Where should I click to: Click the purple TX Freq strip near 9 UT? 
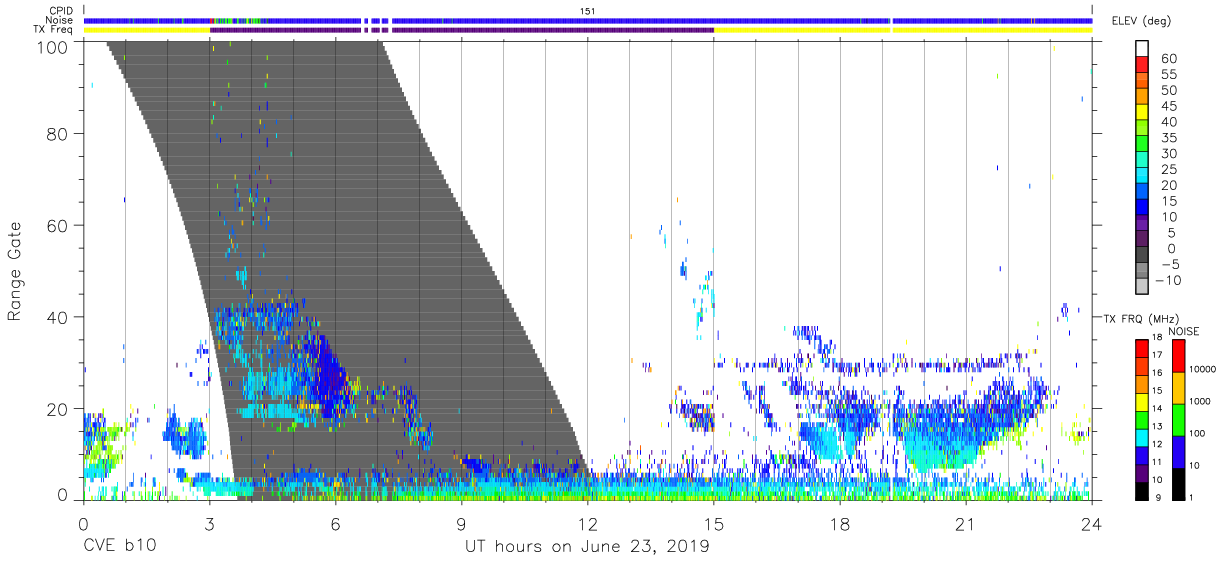[x=553, y=30]
